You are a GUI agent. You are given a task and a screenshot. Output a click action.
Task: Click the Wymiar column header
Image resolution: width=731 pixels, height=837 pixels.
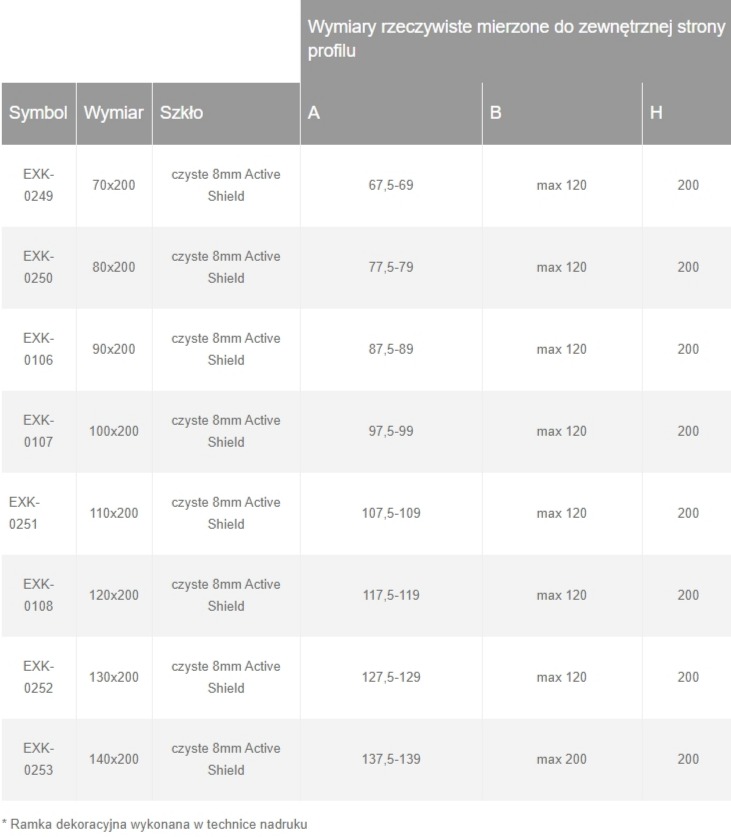coord(111,114)
